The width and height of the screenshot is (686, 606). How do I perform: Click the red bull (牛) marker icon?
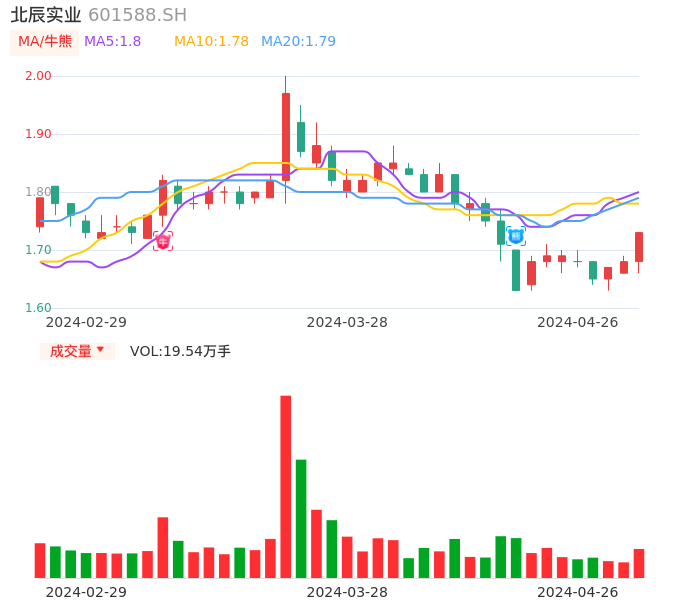(163, 241)
